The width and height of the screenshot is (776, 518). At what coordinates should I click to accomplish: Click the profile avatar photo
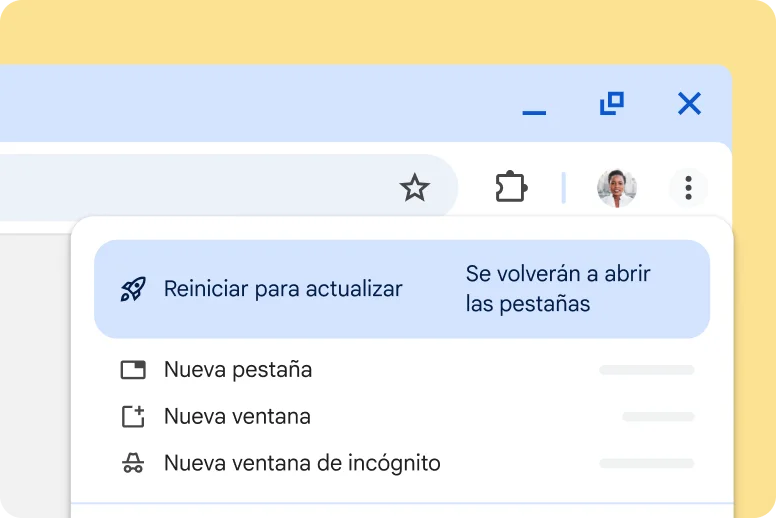click(x=616, y=187)
